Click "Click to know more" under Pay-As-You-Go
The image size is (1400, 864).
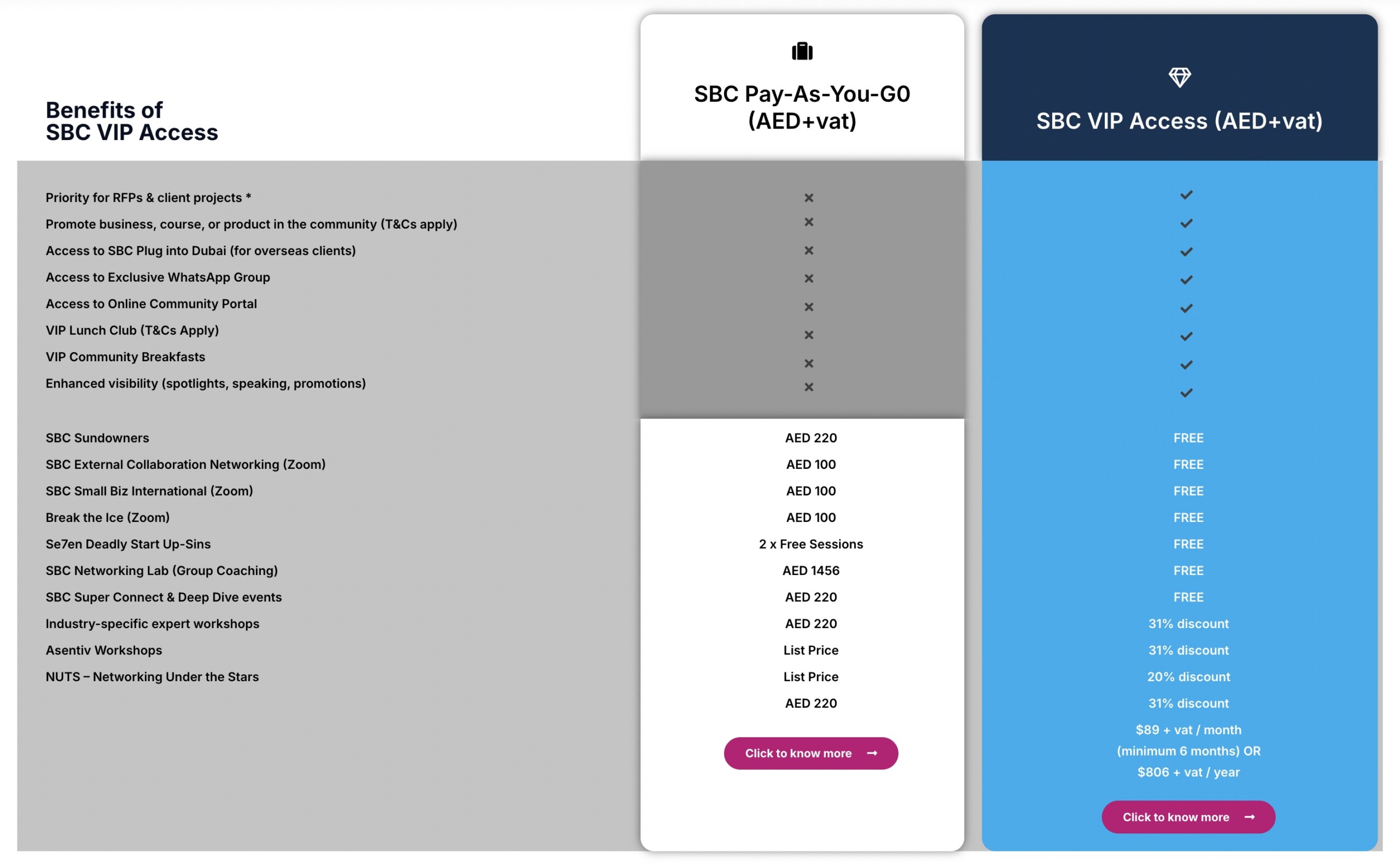[798, 753]
